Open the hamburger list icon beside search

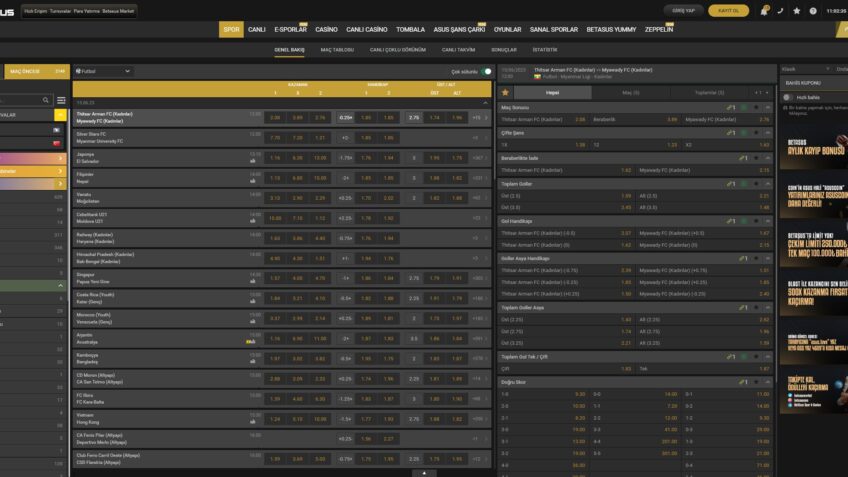(62, 100)
